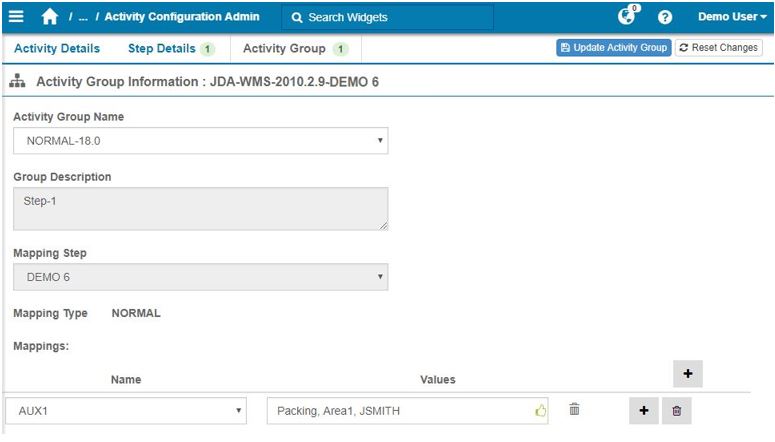The height and width of the screenshot is (442, 775).
Task: Click the Activity Group hierarchy icon
Action: pyautogui.click(x=17, y=81)
